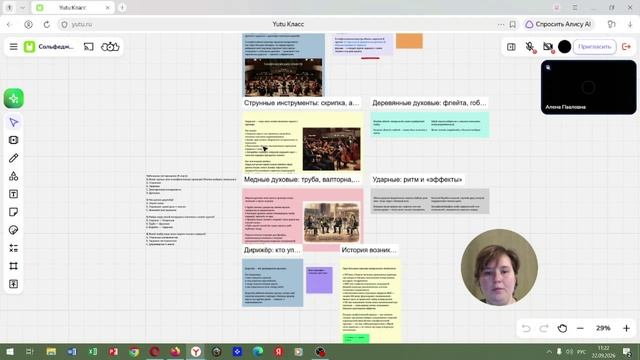640x360 pixels.
Task: Select the purple sticky note
Action: click(319, 280)
